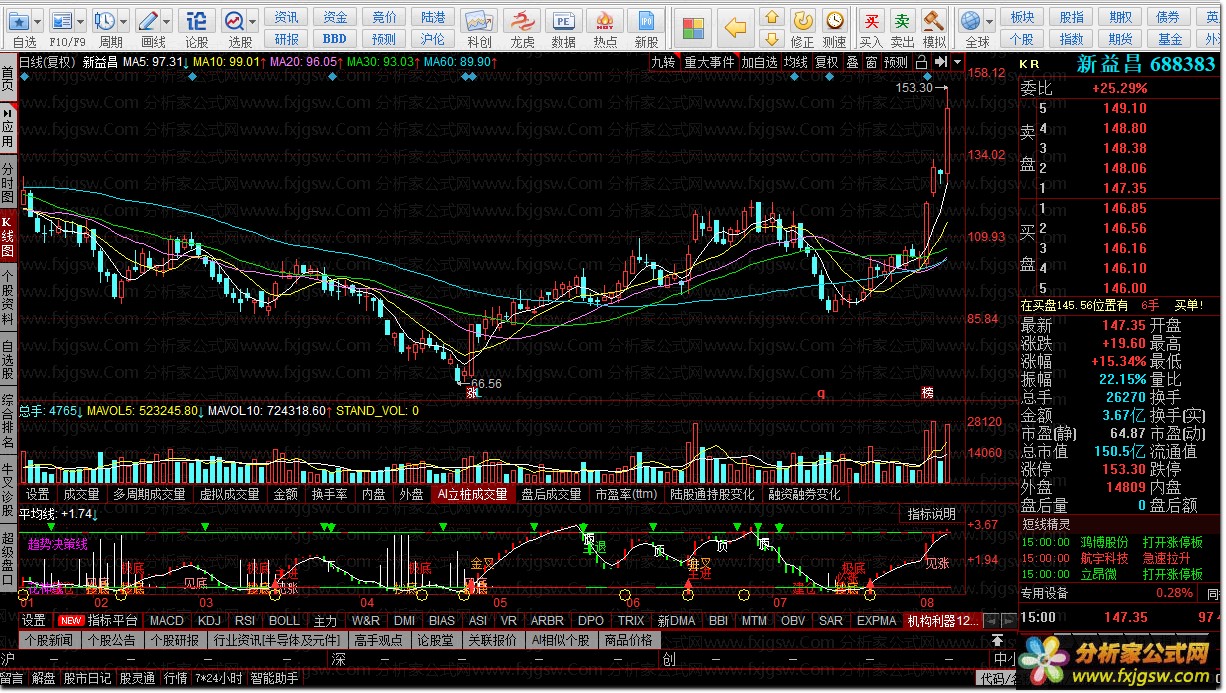Click the yellow back arrow icon

click(x=737, y=26)
